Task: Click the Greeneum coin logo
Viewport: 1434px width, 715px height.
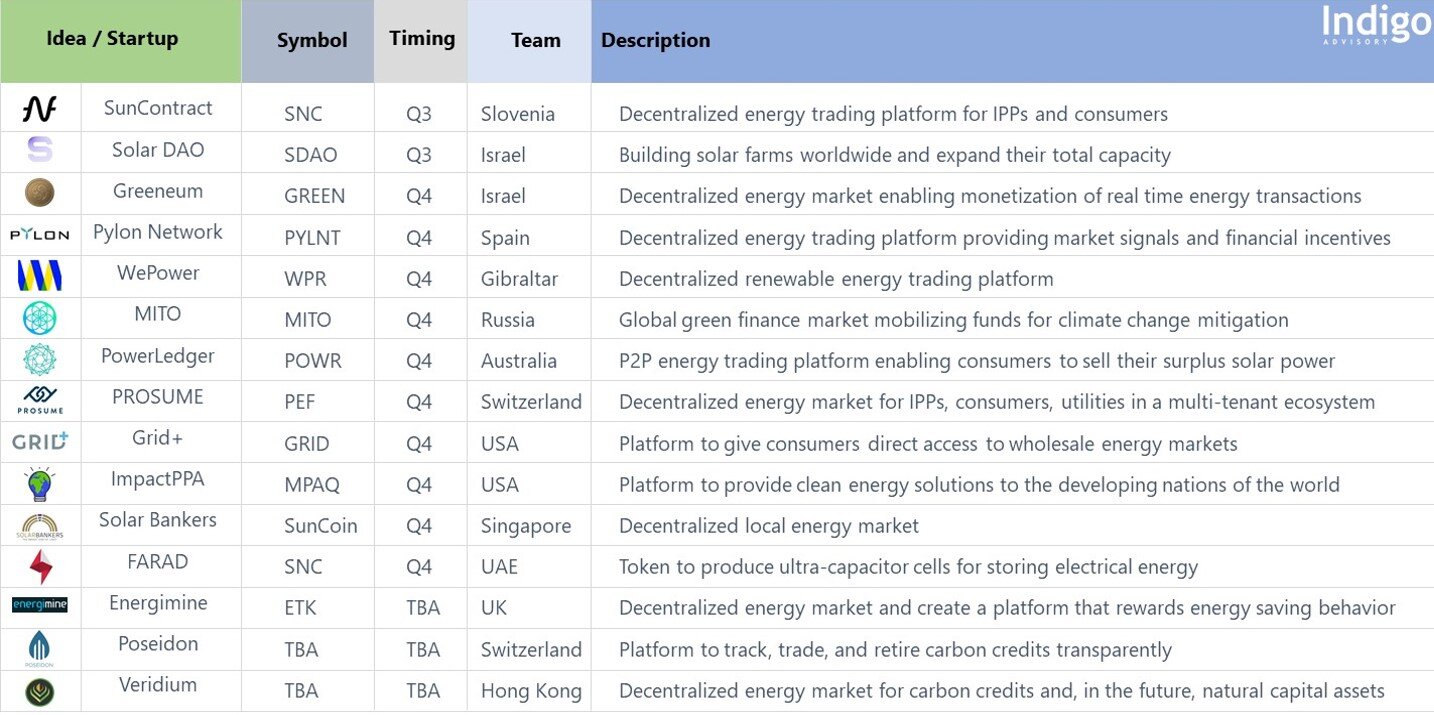Action: coord(39,192)
